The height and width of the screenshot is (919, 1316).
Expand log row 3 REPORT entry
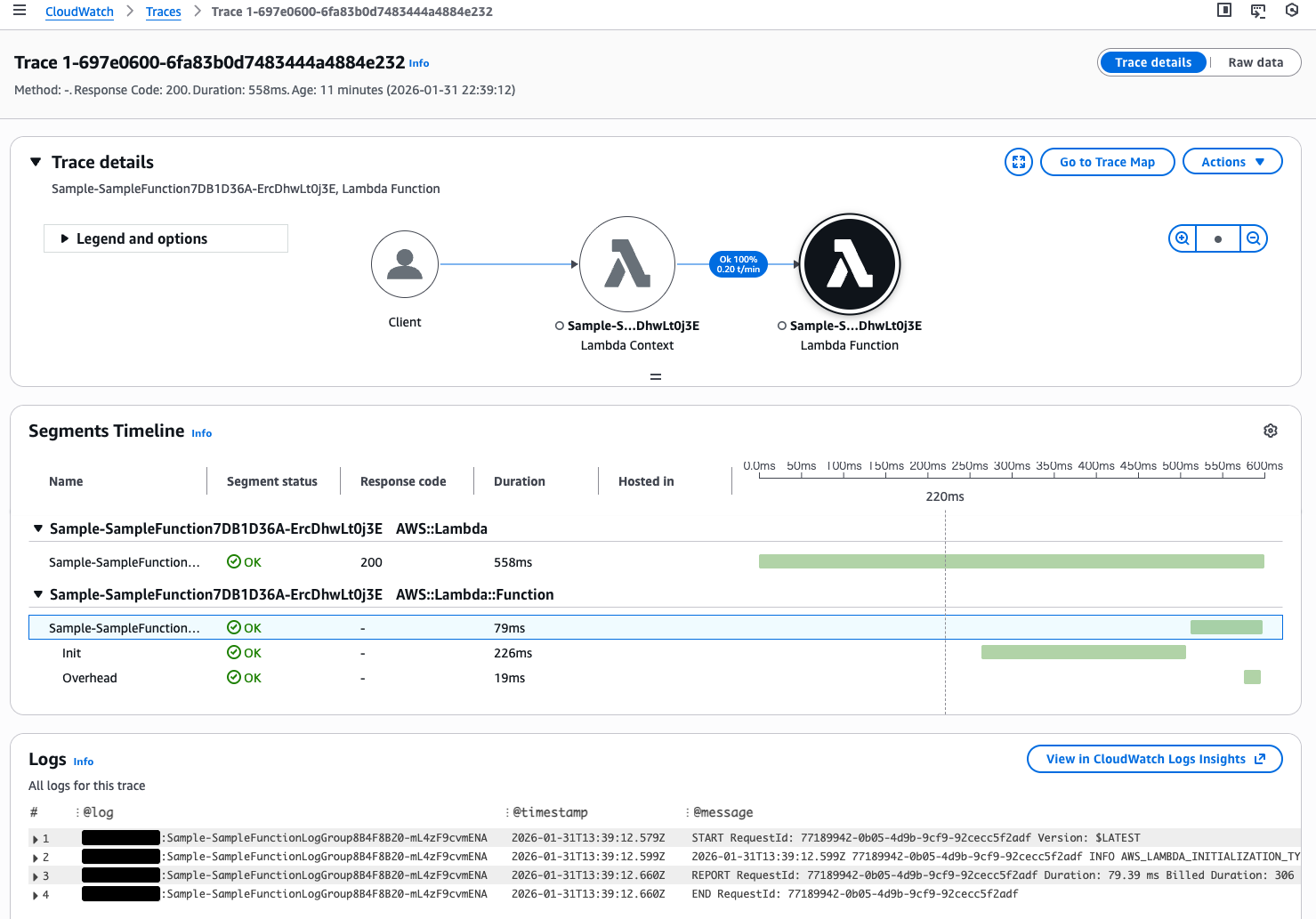[x=36, y=876]
